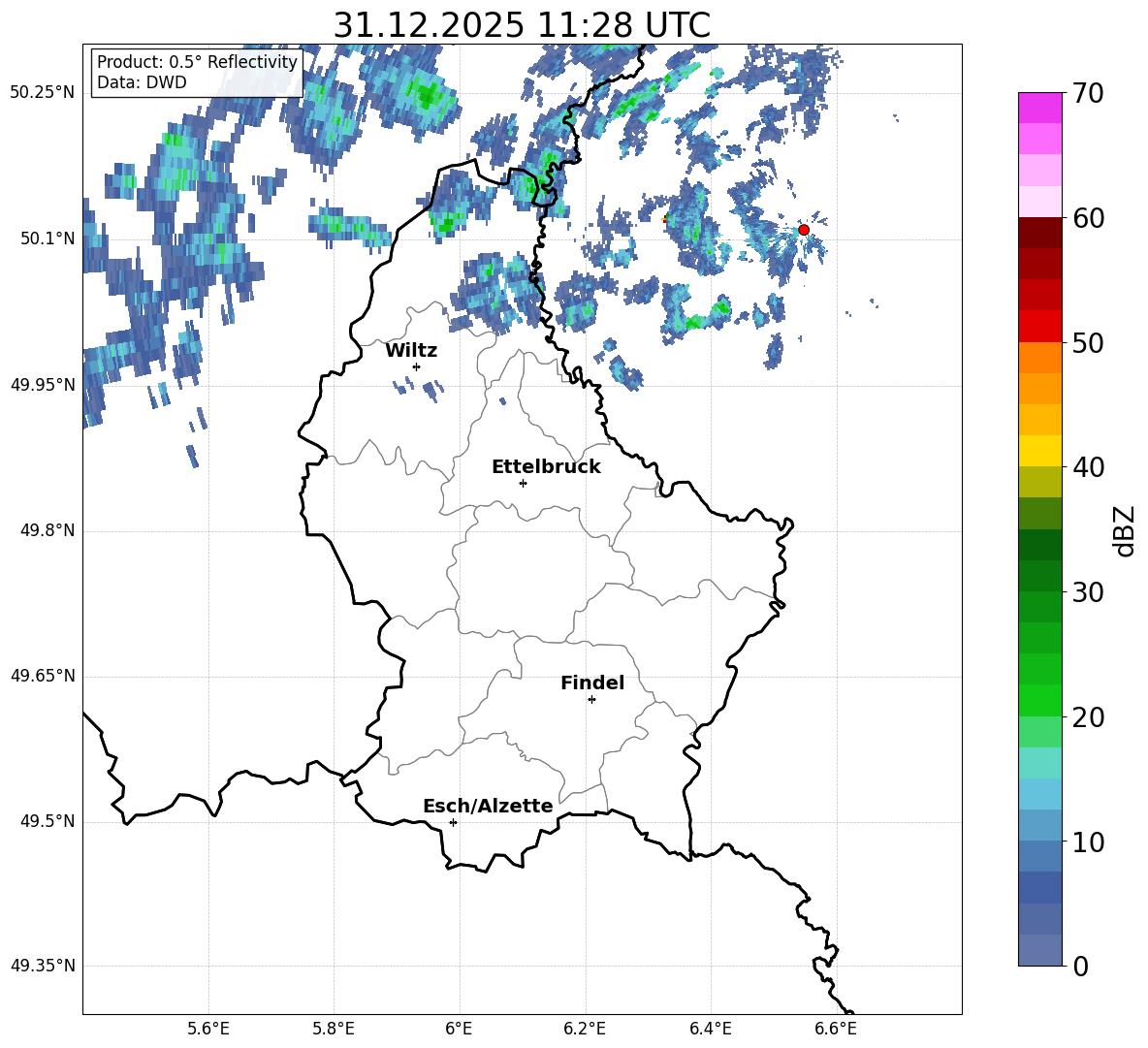This screenshot has height=1048, width=1148.
Task: Click the bright red colorbar segment above 50
Action: (x=1040, y=327)
